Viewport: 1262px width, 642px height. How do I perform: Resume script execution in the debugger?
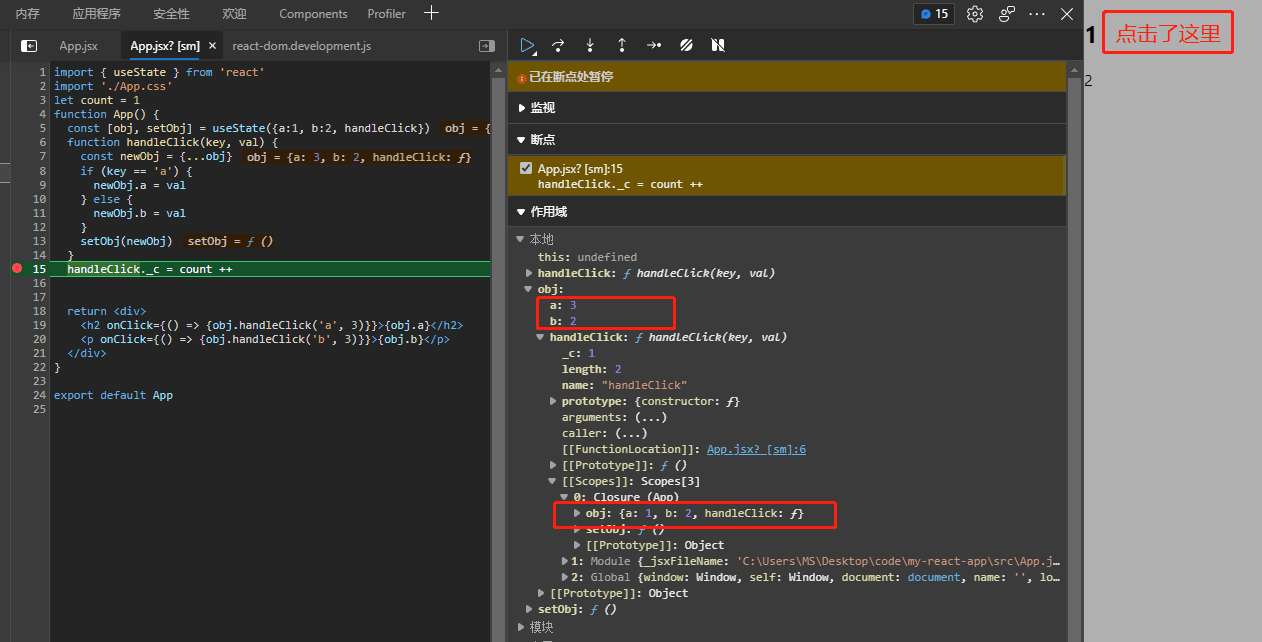[x=527, y=45]
